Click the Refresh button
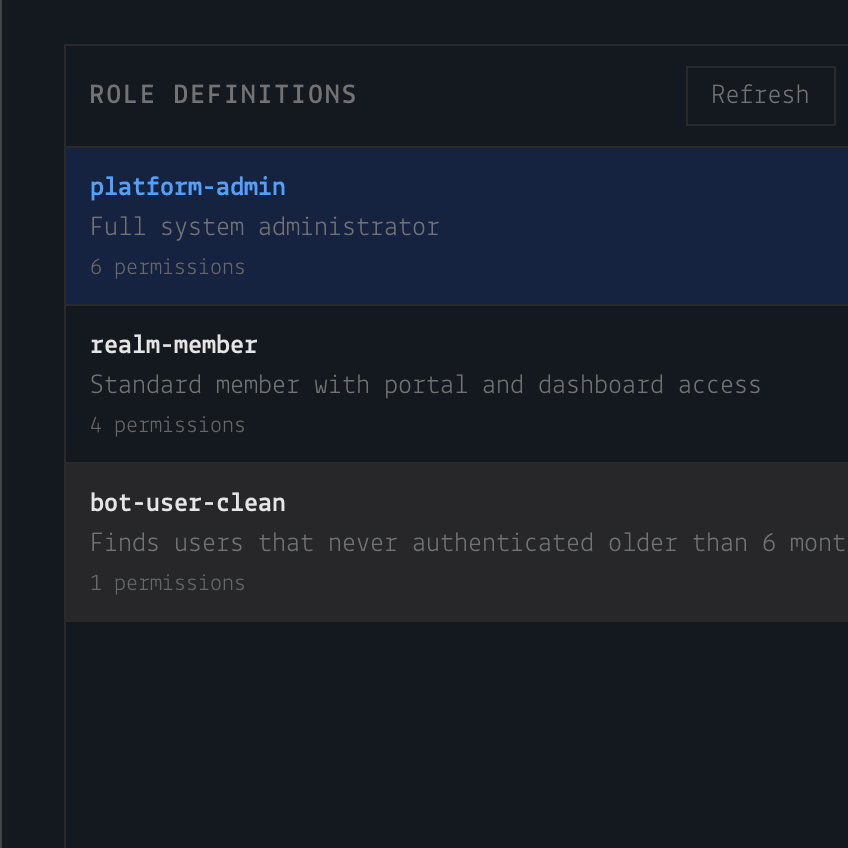This screenshot has height=848, width=848. tap(760, 96)
